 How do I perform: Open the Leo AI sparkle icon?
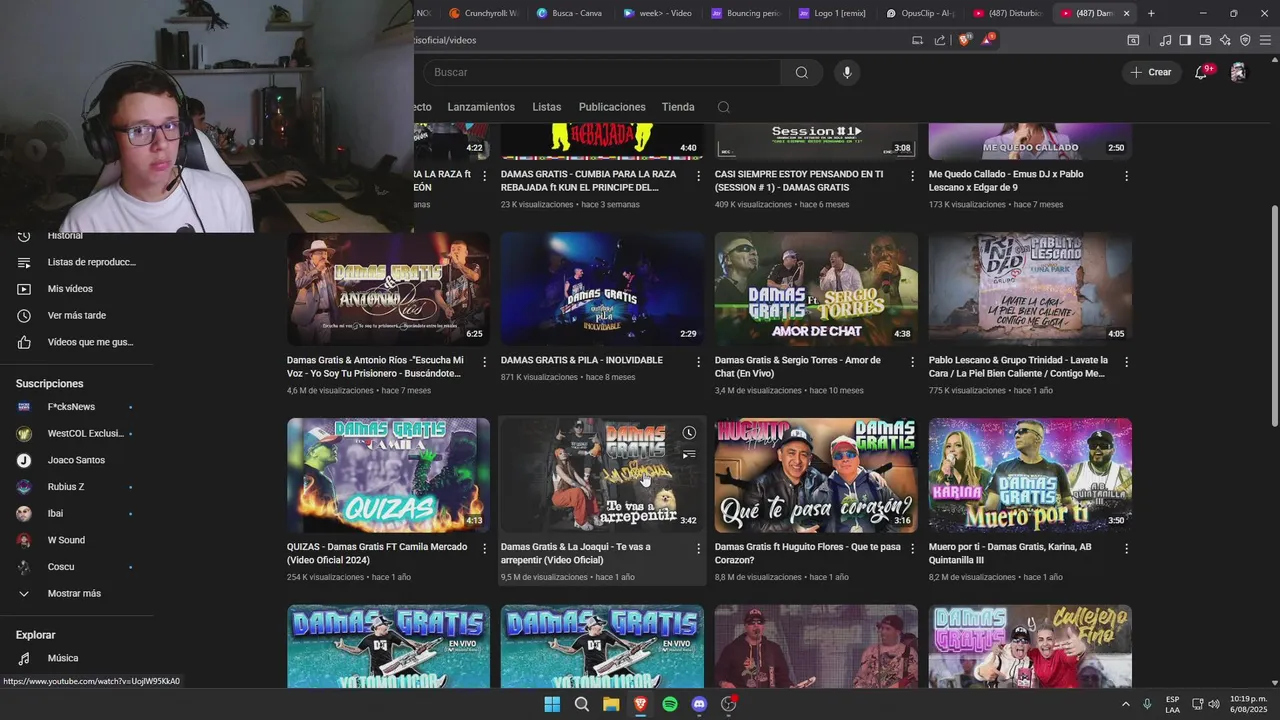point(1225,40)
